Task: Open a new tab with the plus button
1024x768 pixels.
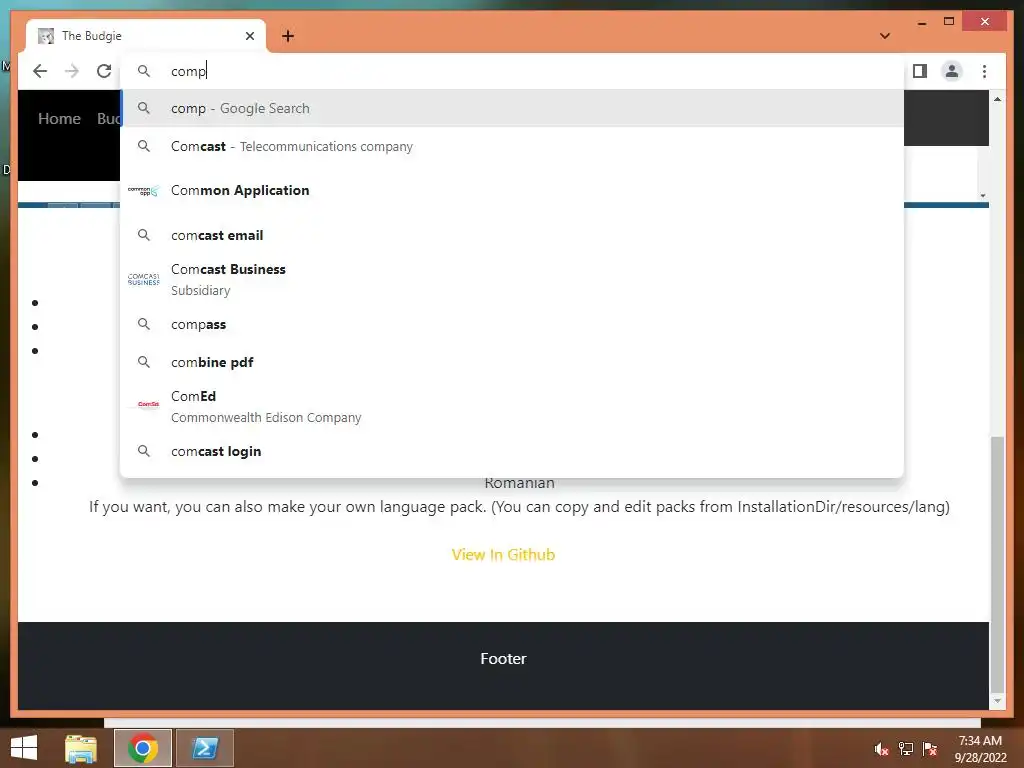Action: pos(288,36)
